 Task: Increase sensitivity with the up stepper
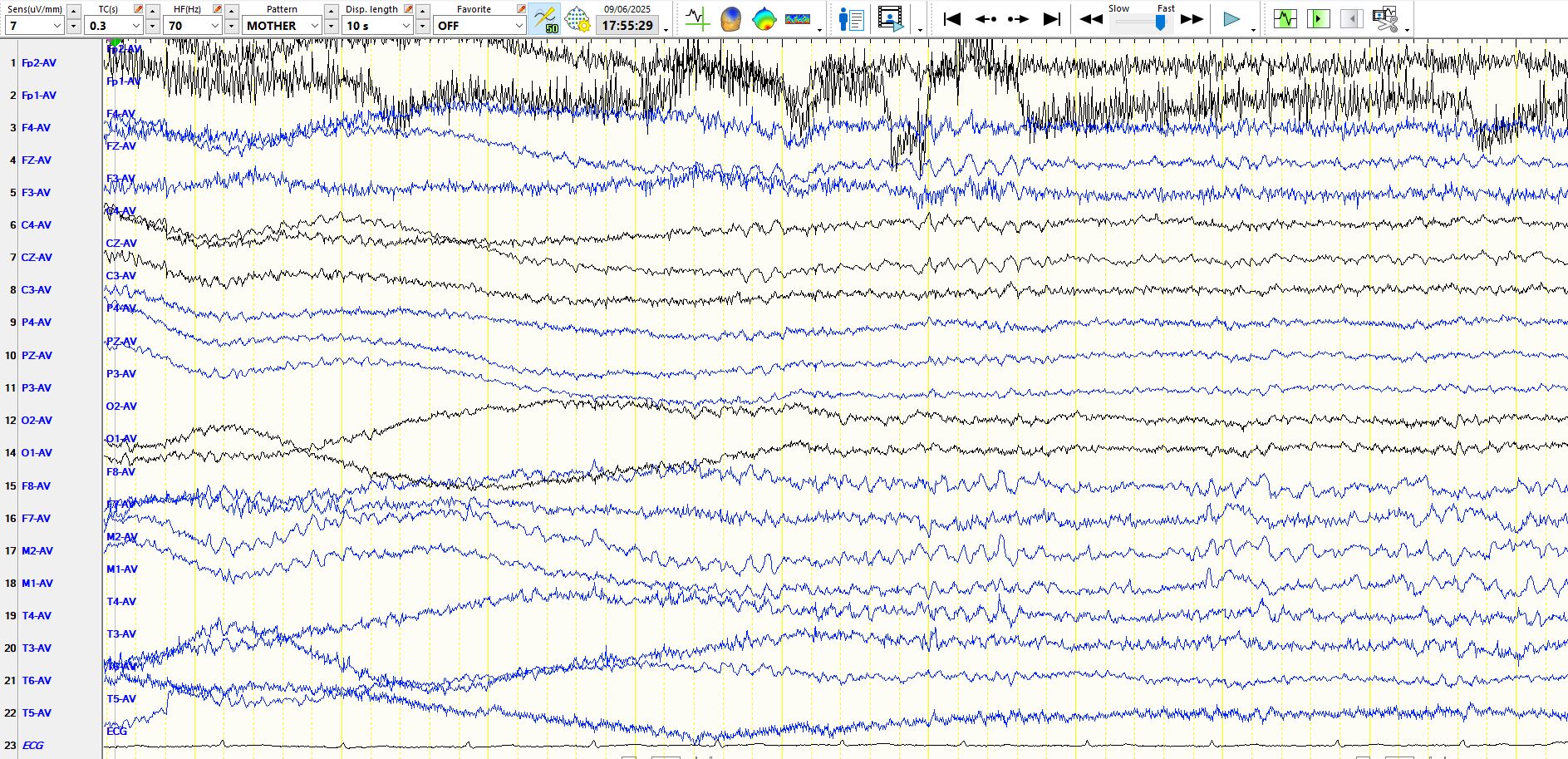click(73, 11)
